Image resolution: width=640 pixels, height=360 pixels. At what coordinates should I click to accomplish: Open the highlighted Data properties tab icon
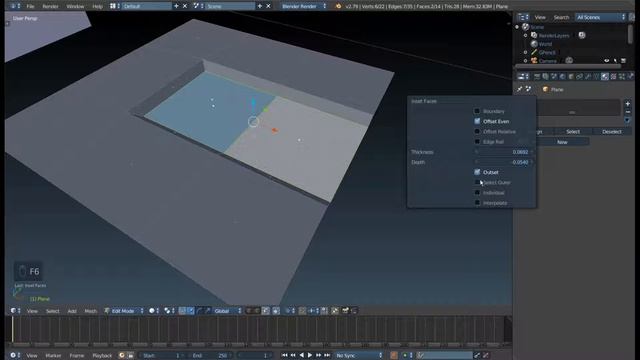point(604,76)
